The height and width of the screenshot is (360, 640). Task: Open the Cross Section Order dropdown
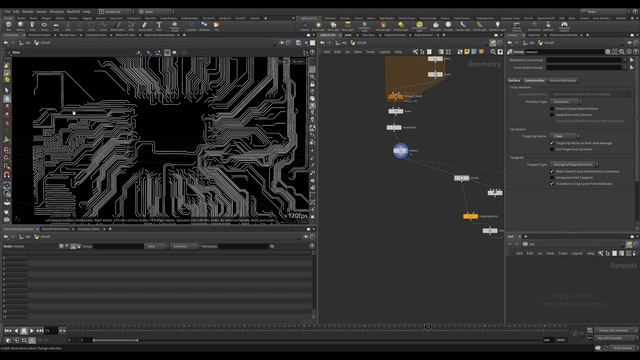590,94
